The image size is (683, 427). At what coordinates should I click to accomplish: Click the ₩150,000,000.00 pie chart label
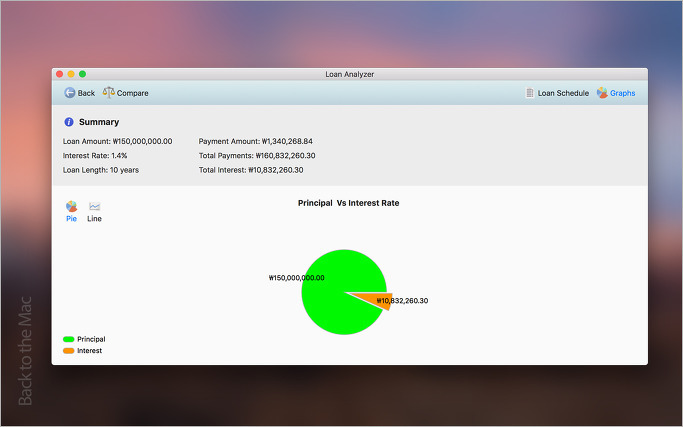pyautogui.click(x=297, y=278)
